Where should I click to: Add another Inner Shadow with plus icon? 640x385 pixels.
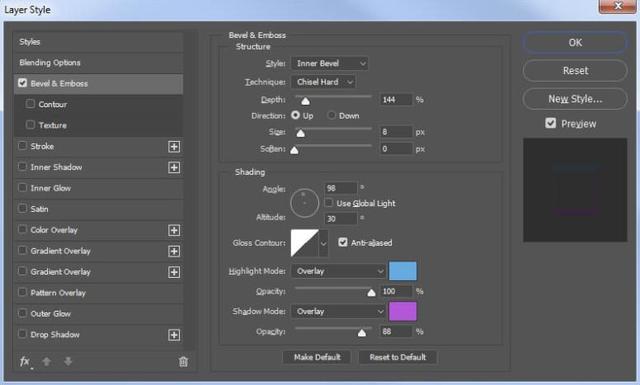(x=174, y=167)
